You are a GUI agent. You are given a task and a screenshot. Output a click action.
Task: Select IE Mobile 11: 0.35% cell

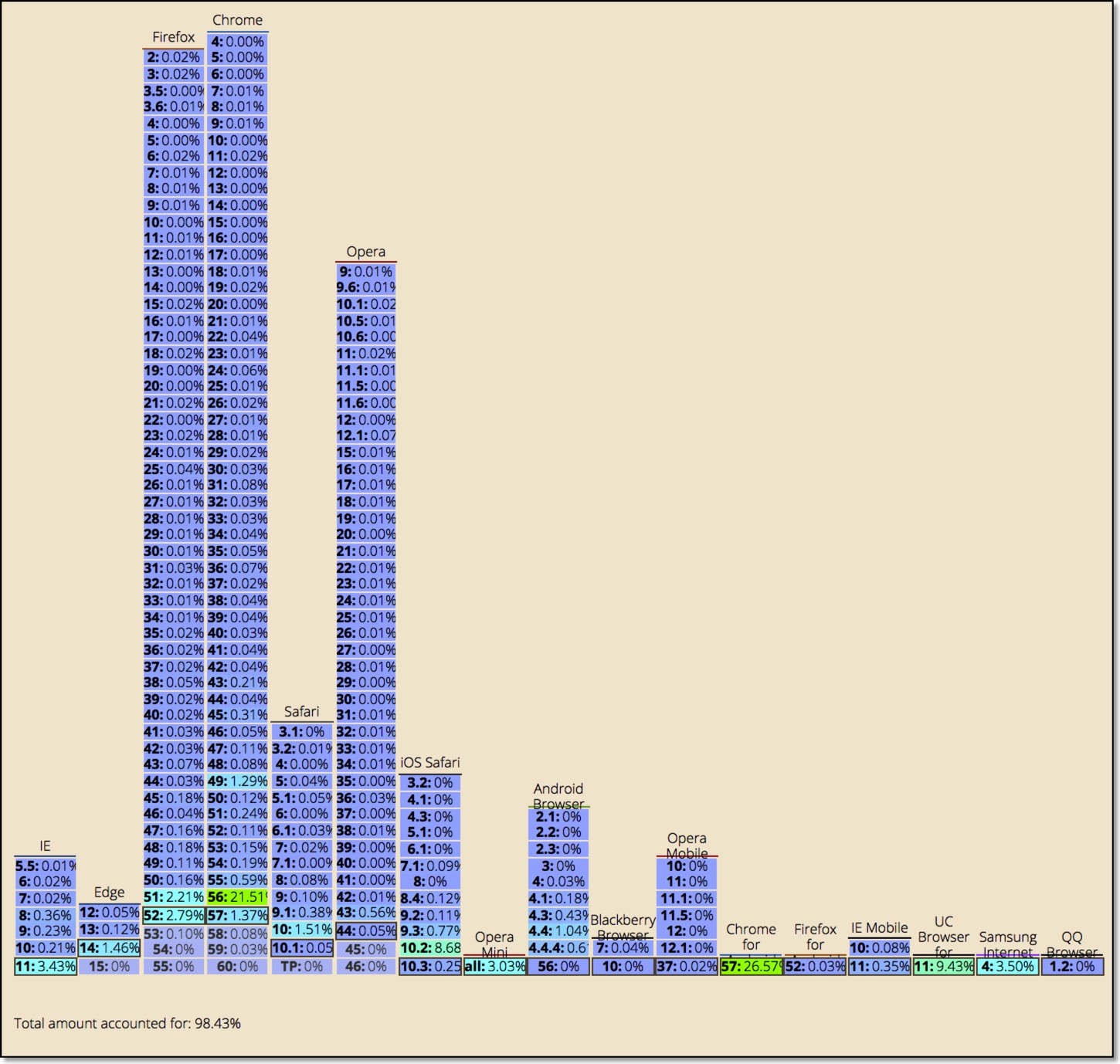[879, 966]
